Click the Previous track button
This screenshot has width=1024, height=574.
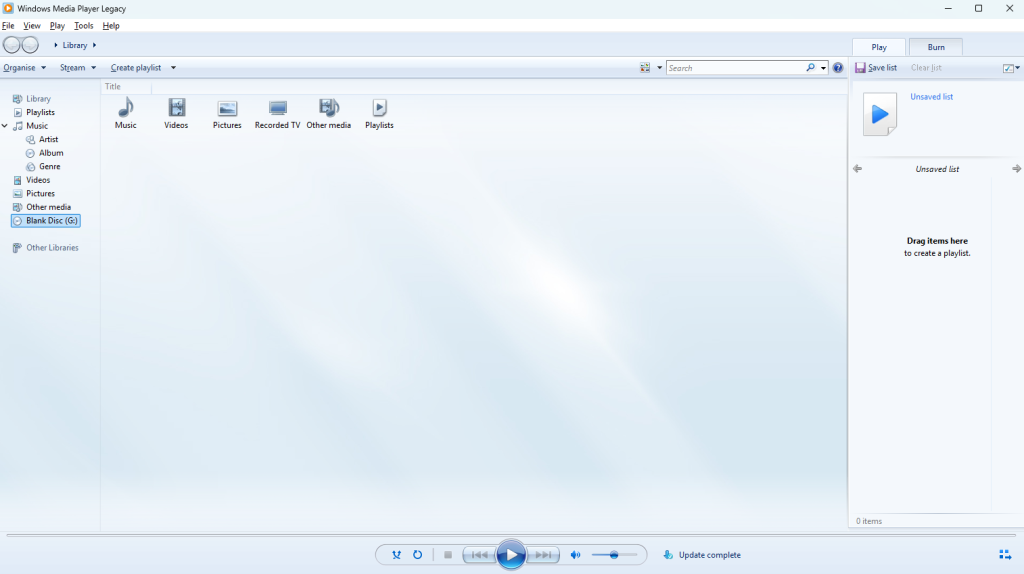click(479, 555)
